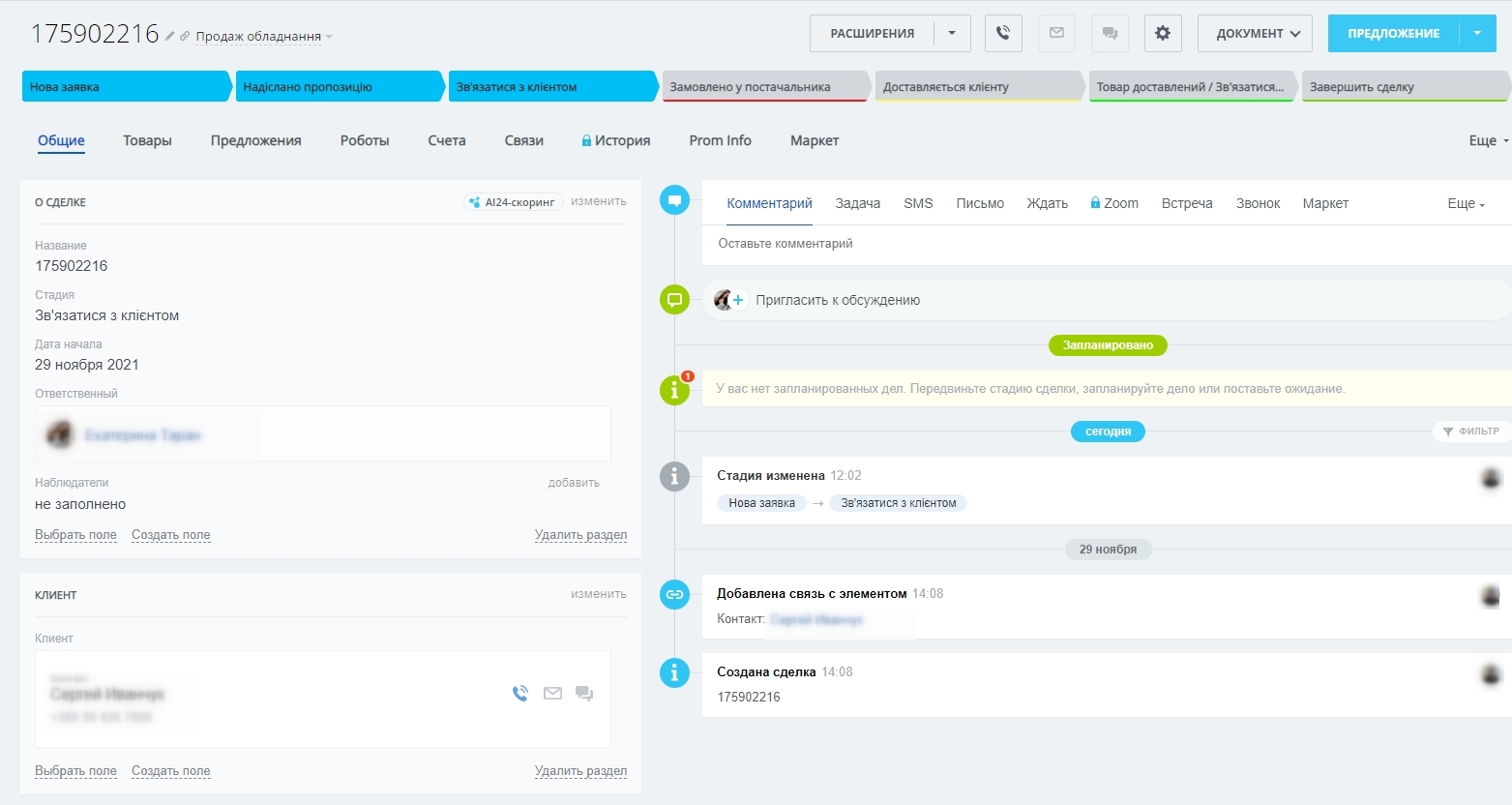Open settings gear icon in top toolbar

click(1162, 33)
